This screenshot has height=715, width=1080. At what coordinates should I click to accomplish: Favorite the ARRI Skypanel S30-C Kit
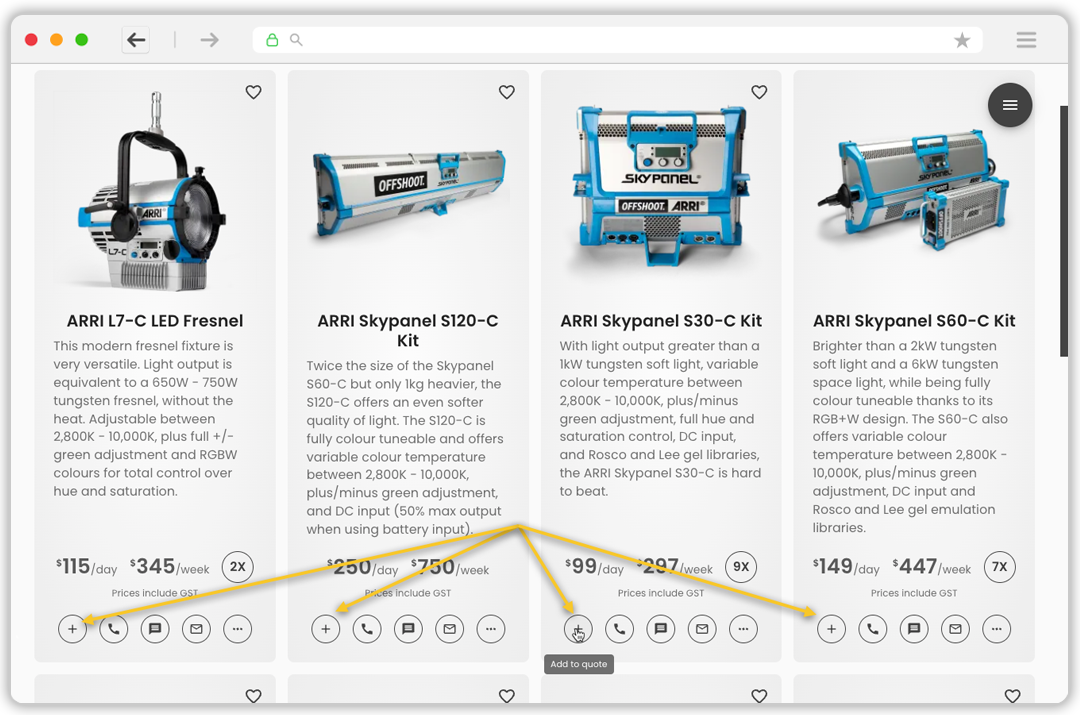pos(759,92)
